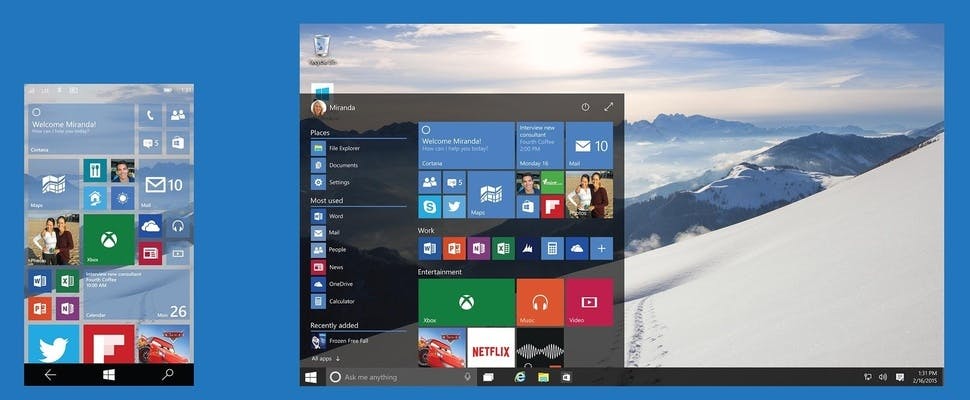
Task: Click the plus tile in the Work group
Action: click(601, 249)
